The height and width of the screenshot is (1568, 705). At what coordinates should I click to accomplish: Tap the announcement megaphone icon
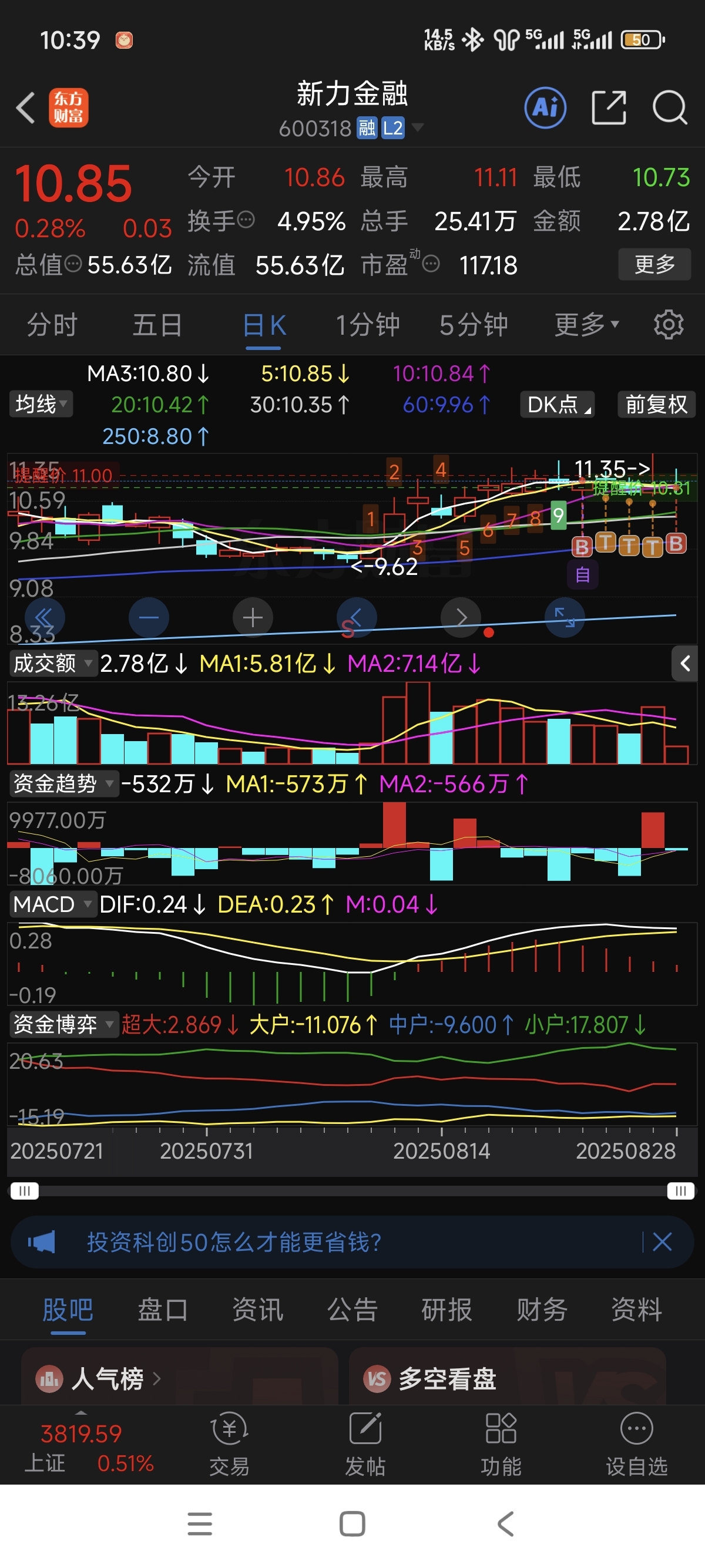[41, 1241]
